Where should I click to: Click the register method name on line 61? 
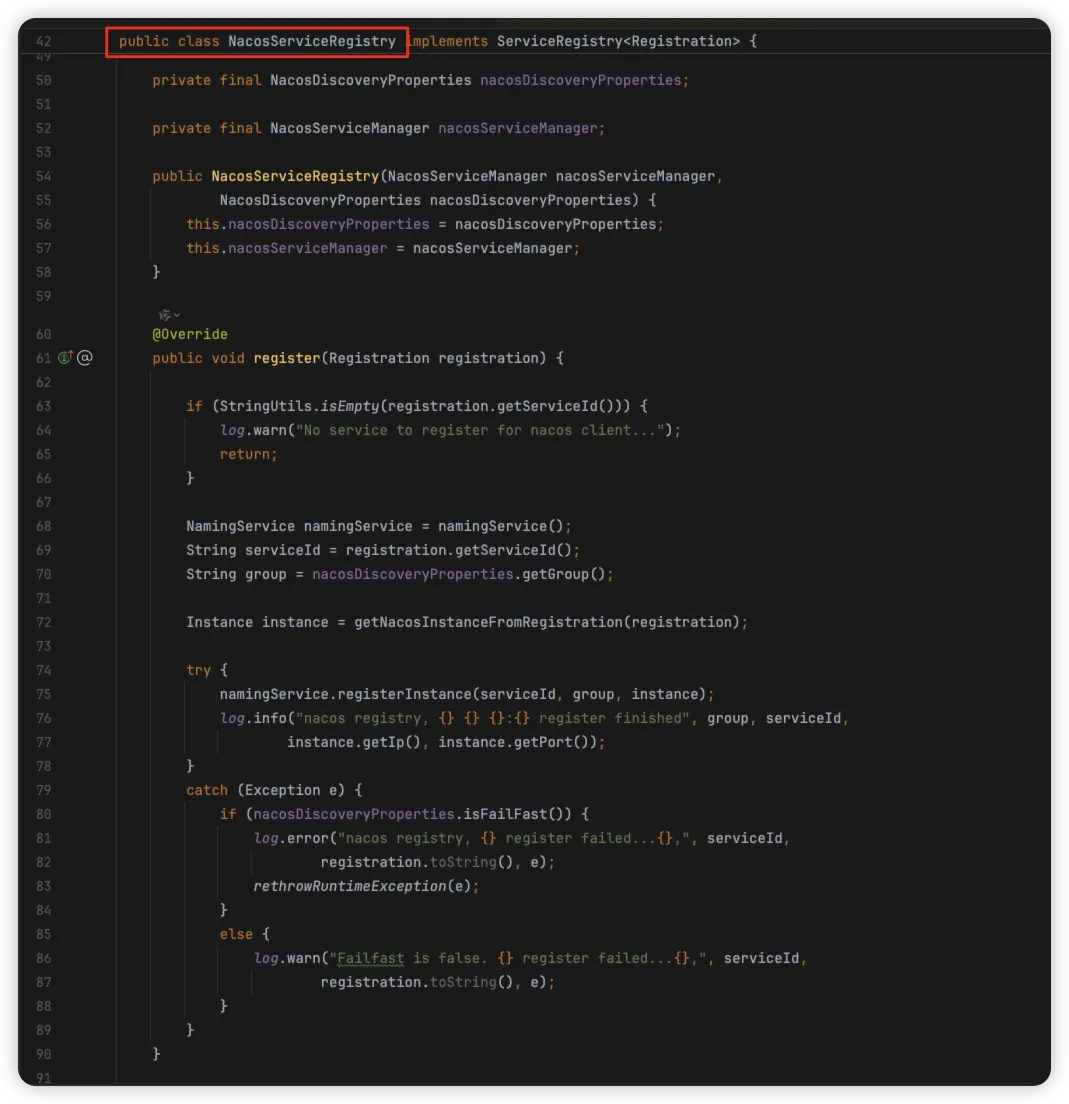pyautogui.click(x=287, y=358)
